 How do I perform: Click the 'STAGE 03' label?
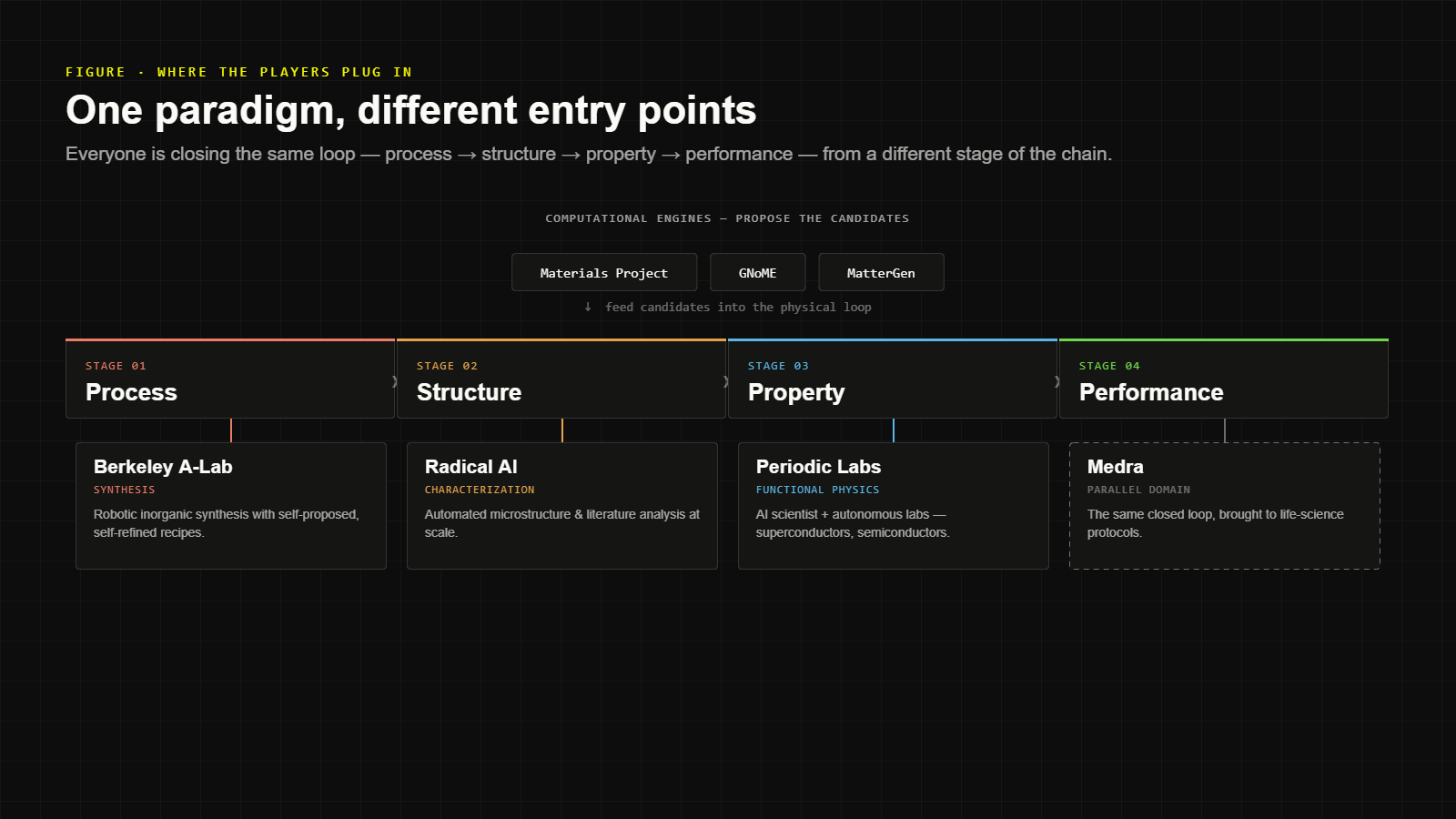pyautogui.click(x=778, y=366)
